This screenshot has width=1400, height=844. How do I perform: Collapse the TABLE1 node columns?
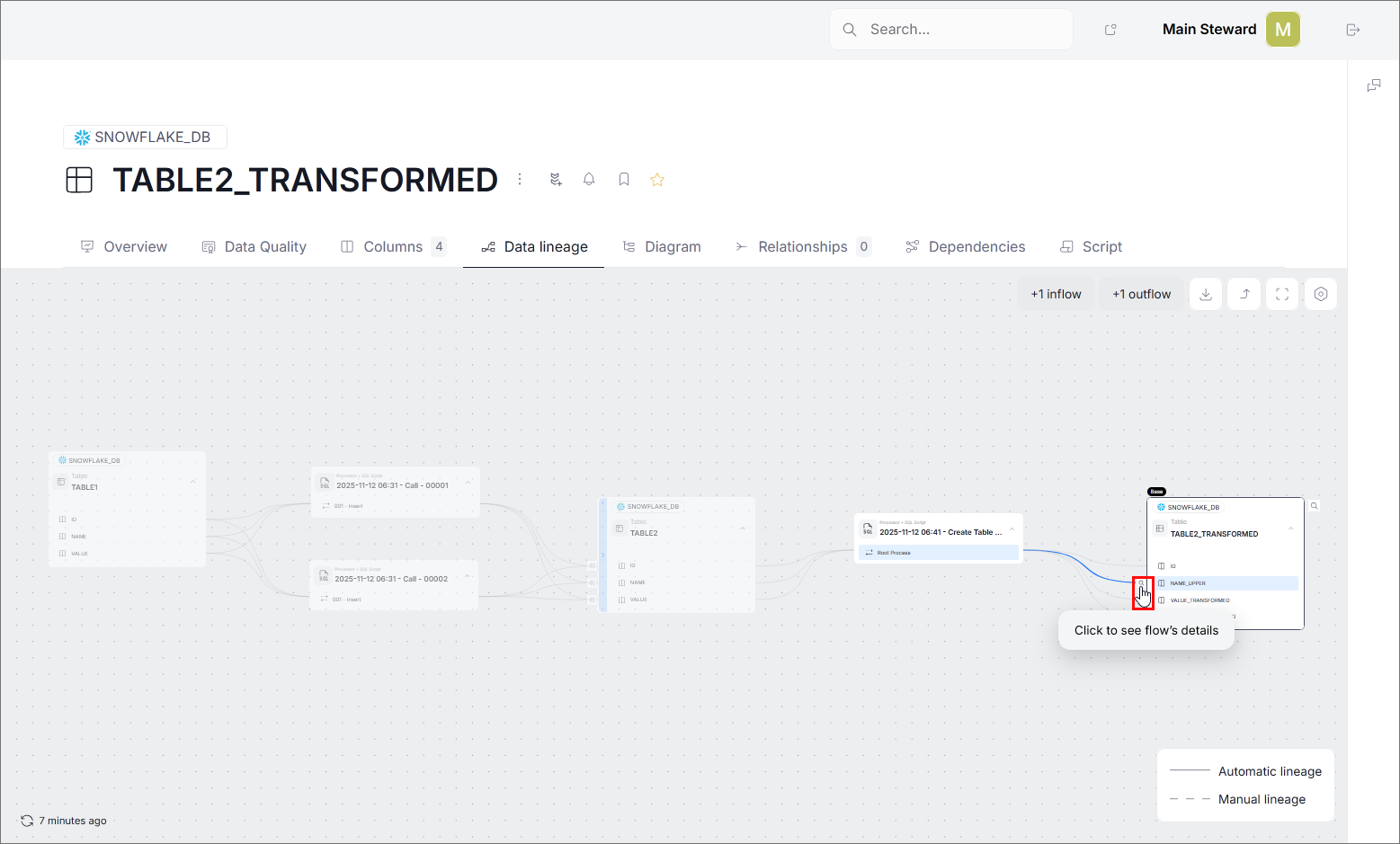[192, 481]
